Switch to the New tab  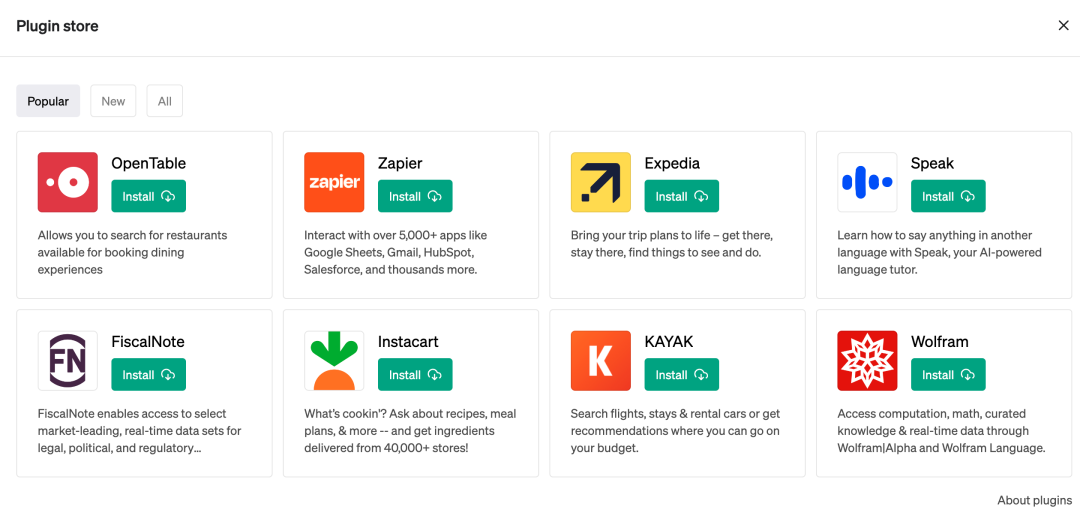pyautogui.click(x=113, y=101)
